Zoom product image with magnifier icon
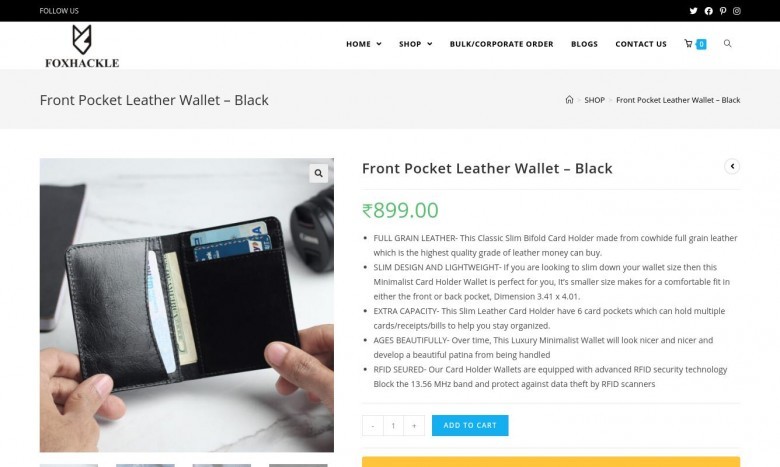The image size is (780, 467). click(x=318, y=174)
